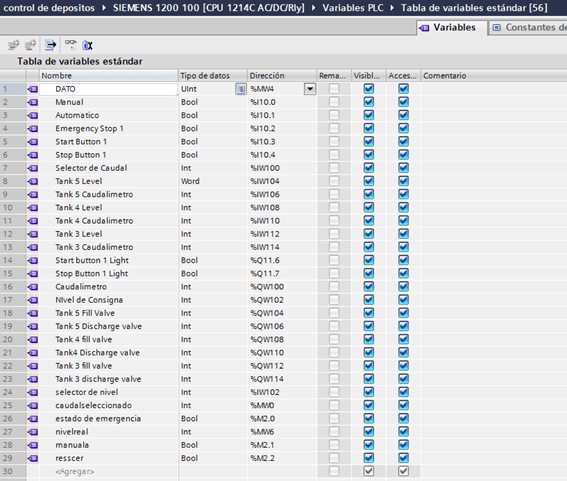Click the Visibl... column header
Screen dimensions: 567x481
(x=368, y=76)
